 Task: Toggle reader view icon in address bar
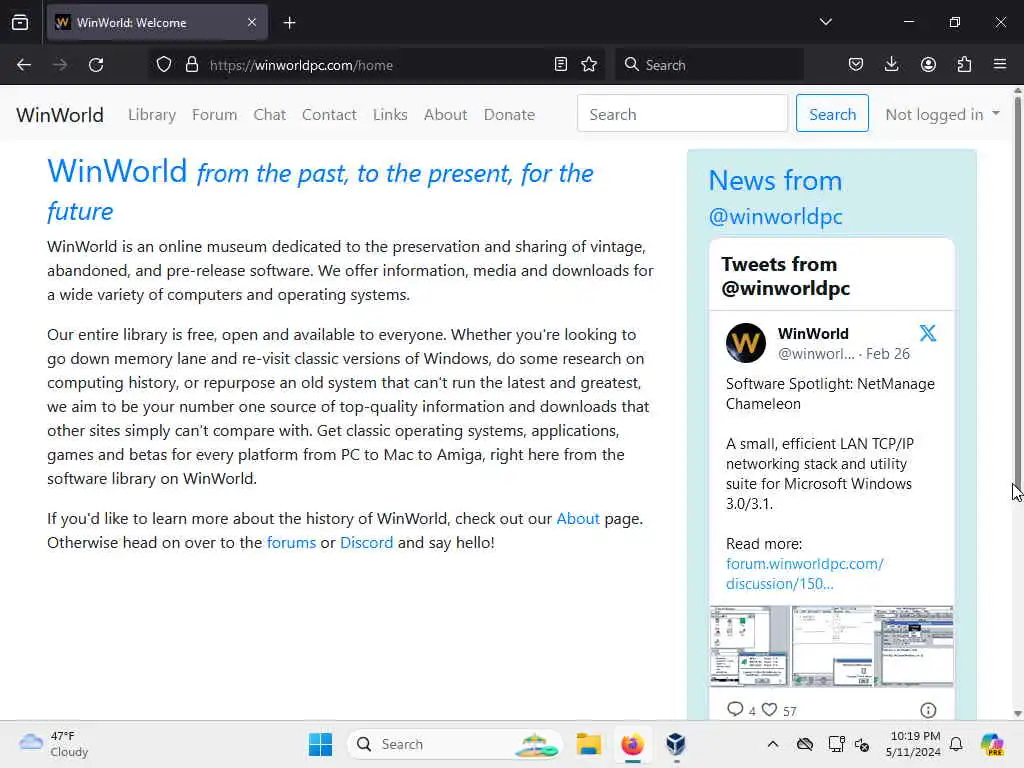(560, 65)
